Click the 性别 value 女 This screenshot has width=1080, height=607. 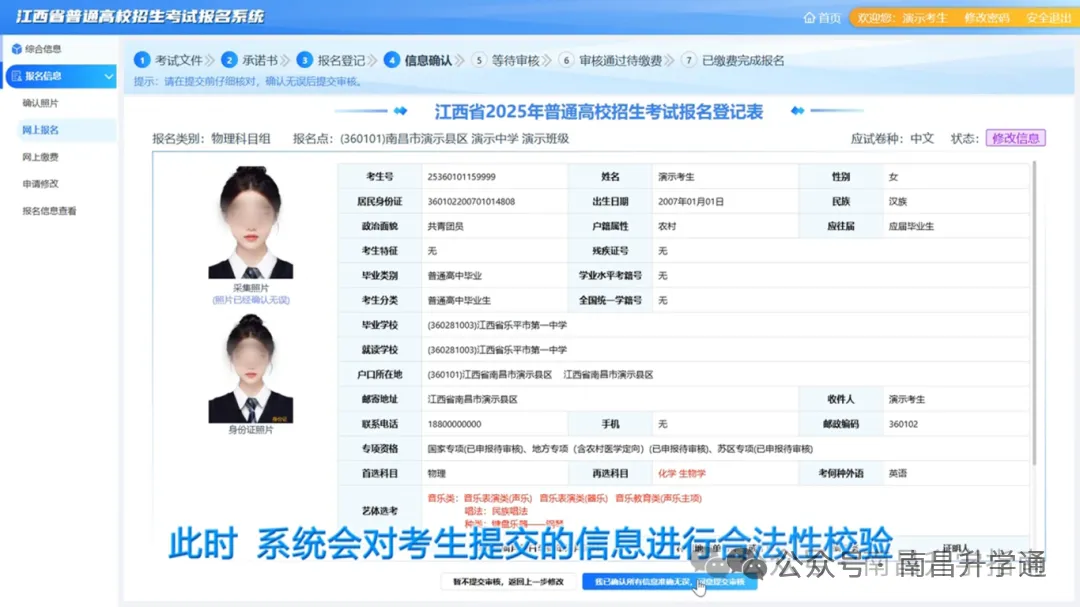click(893, 177)
